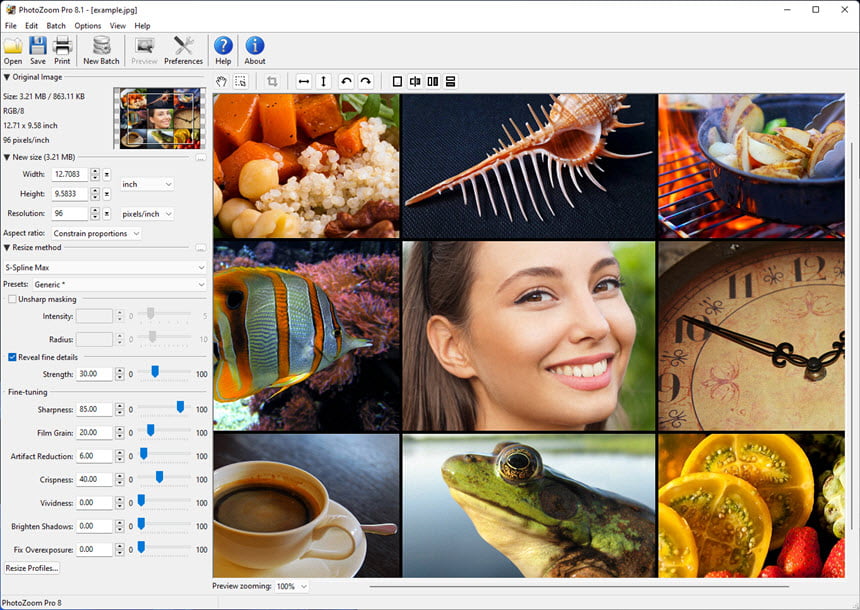Switch to split mirrored preview view
This screenshot has width=860, height=610.
[415, 82]
